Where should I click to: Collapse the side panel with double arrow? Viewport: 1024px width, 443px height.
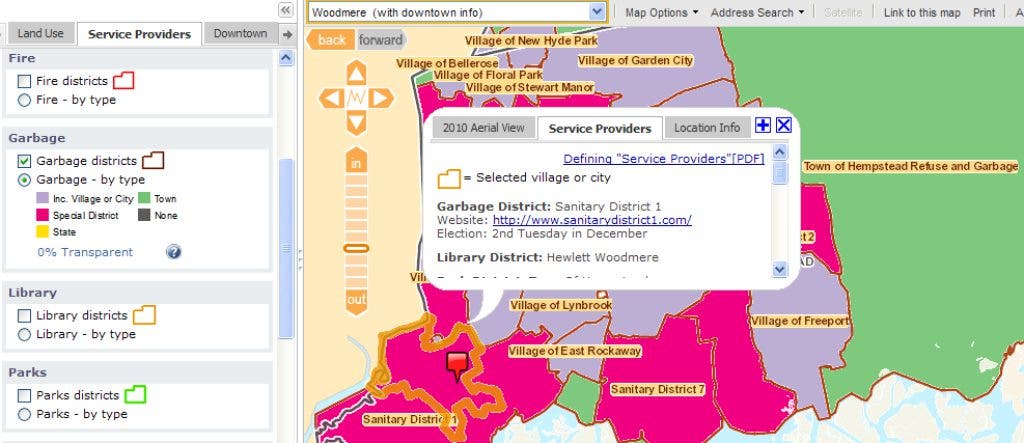(x=286, y=10)
